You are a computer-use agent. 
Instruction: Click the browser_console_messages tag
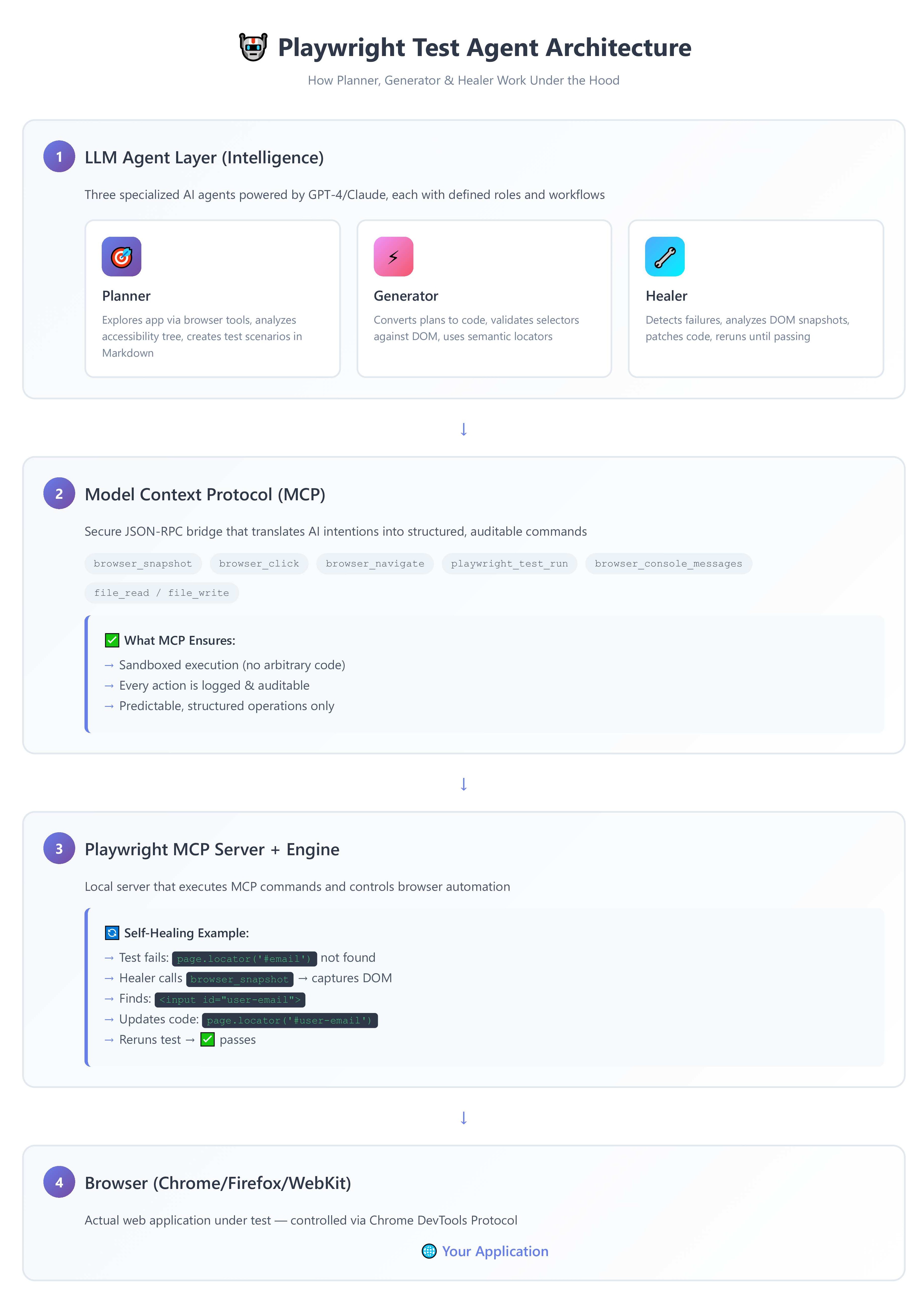[x=668, y=563]
